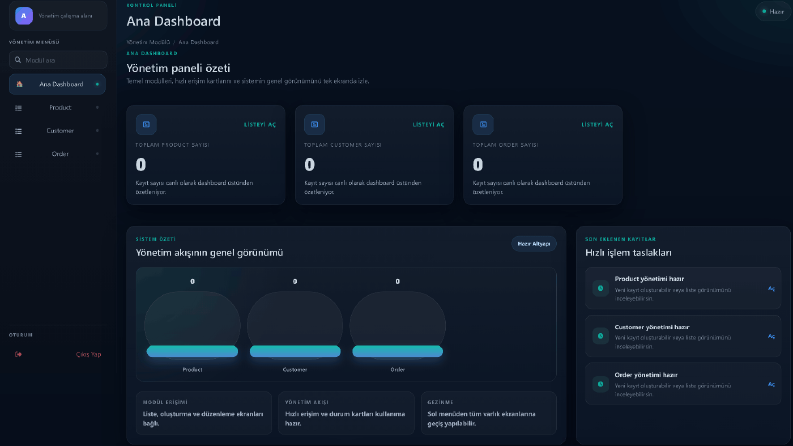Image resolution: width=793 pixels, height=446 pixels.
Task: Click the search magnifier icon
Action: 18,60
